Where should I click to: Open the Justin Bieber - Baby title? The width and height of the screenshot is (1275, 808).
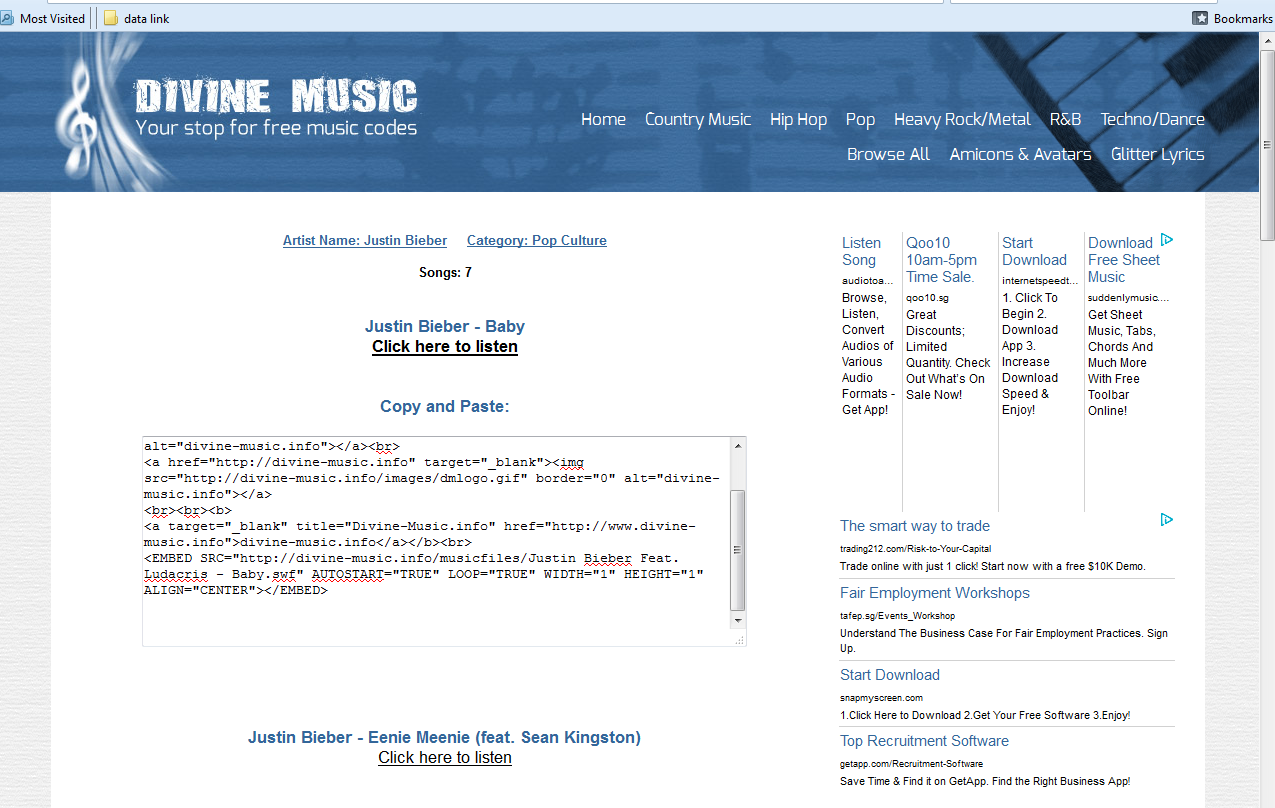445,326
